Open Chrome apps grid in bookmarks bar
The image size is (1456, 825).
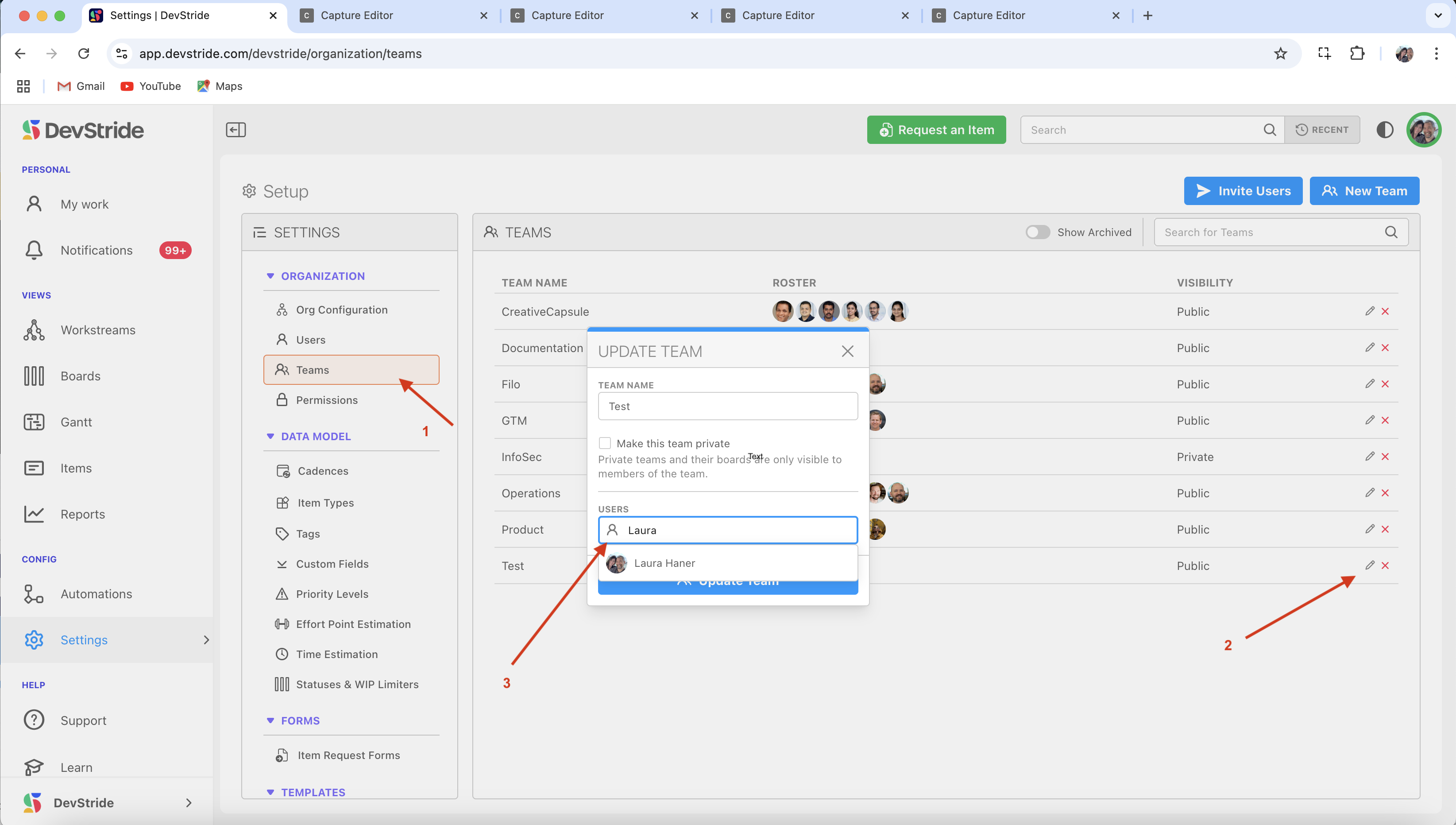pos(23,86)
